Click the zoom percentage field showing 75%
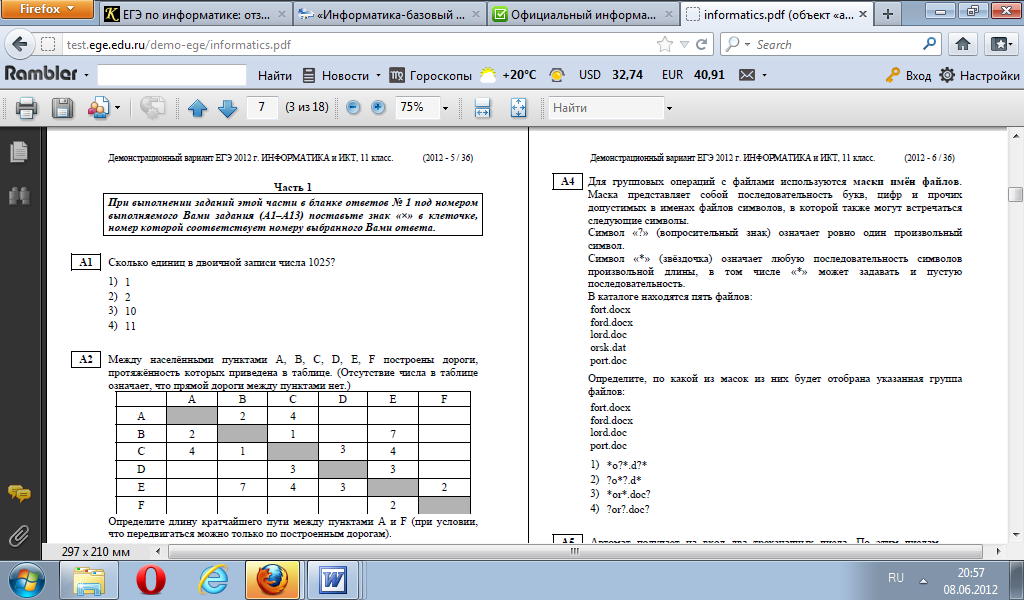 [417, 107]
